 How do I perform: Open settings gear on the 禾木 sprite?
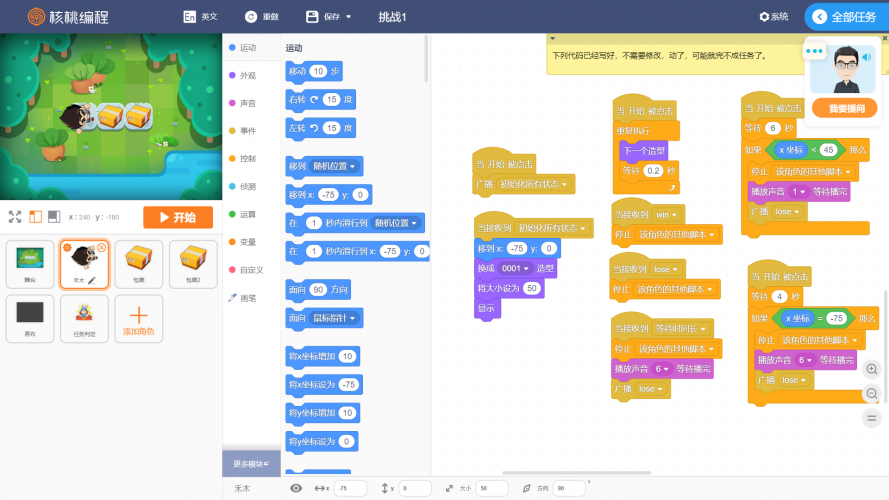pyautogui.click(x=67, y=247)
